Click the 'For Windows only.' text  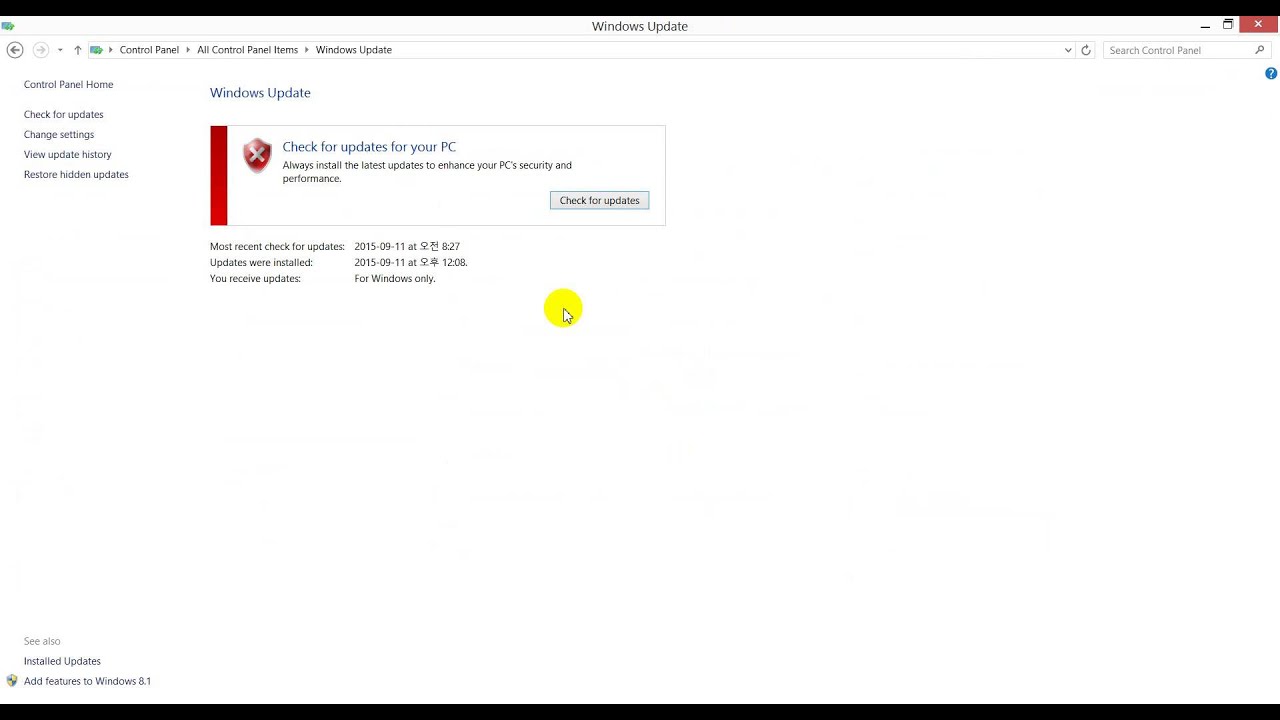click(x=395, y=279)
